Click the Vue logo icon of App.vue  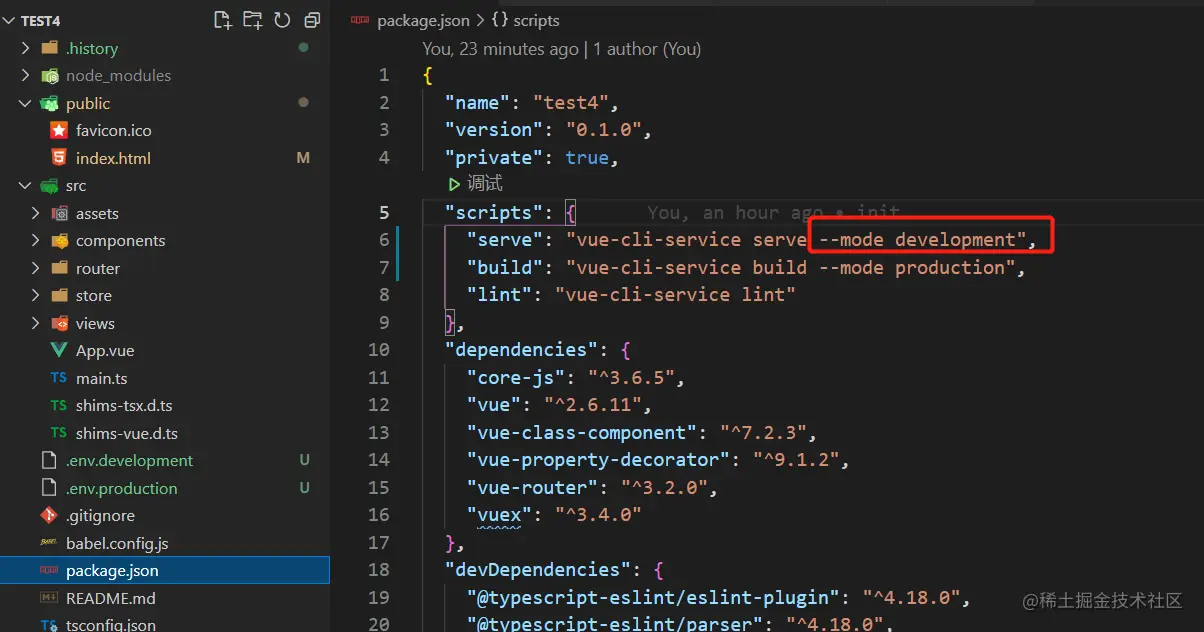click(59, 351)
